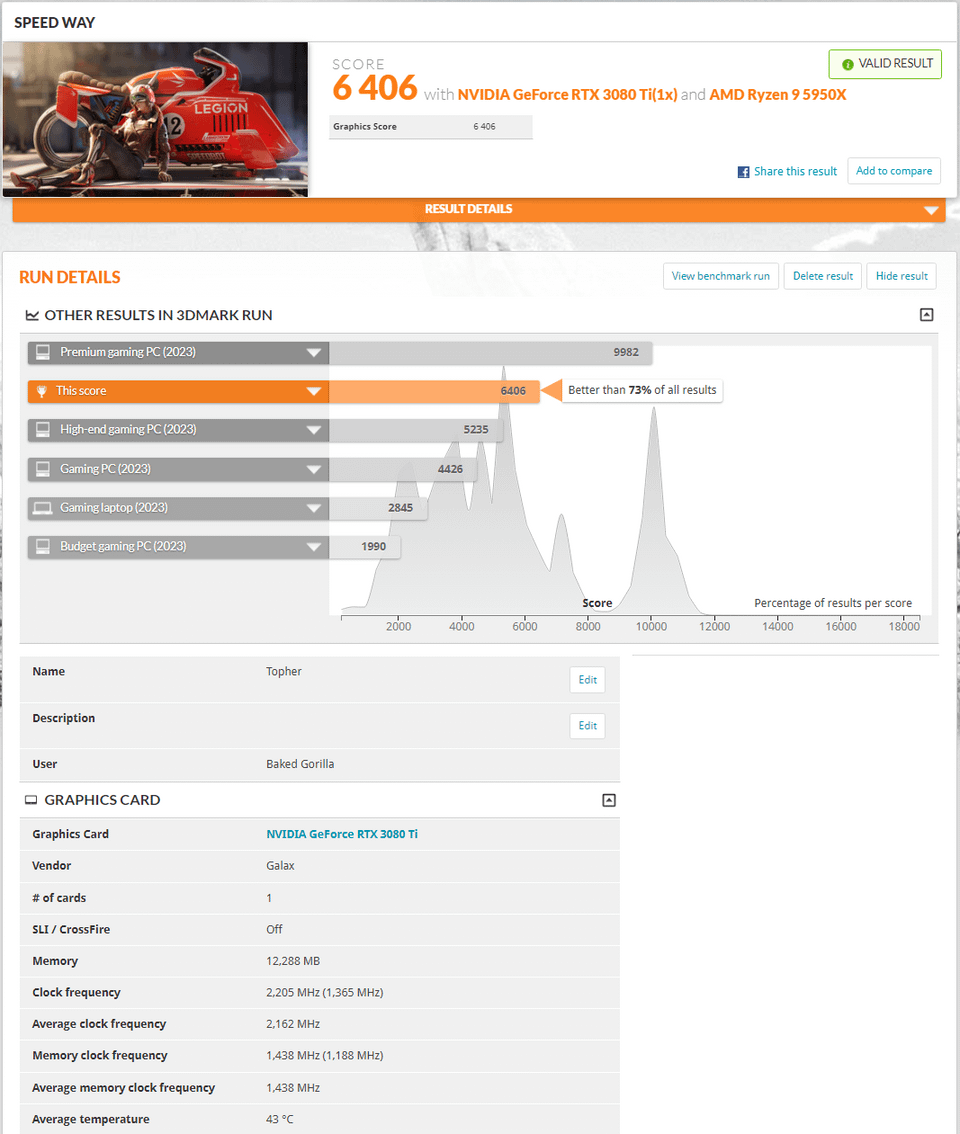Click the Better than 73% of all results tooltip

point(642,390)
